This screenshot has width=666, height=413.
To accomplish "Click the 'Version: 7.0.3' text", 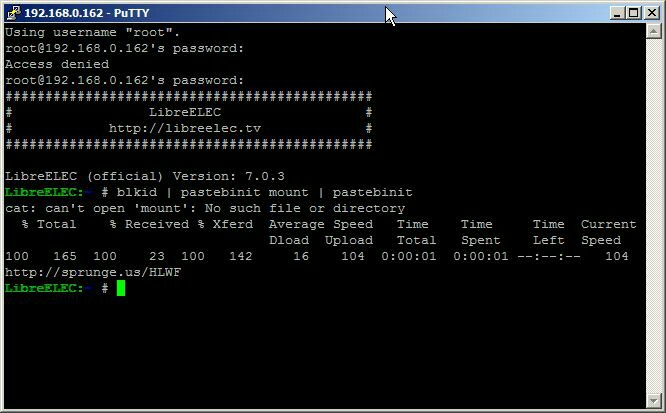I will coord(229,176).
